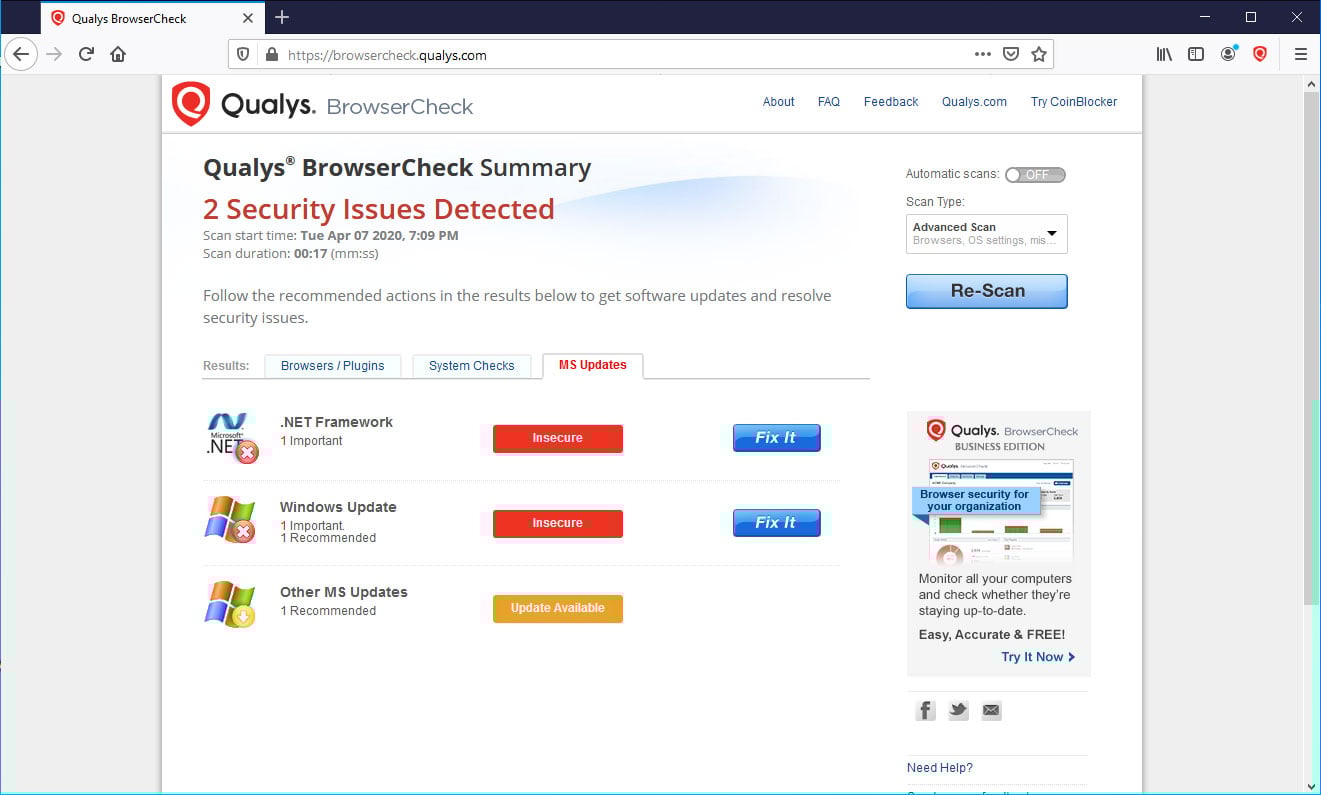
Task: Open the Qualys extension in the browser toolbar
Action: pyautogui.click(x=1260, y=53)
